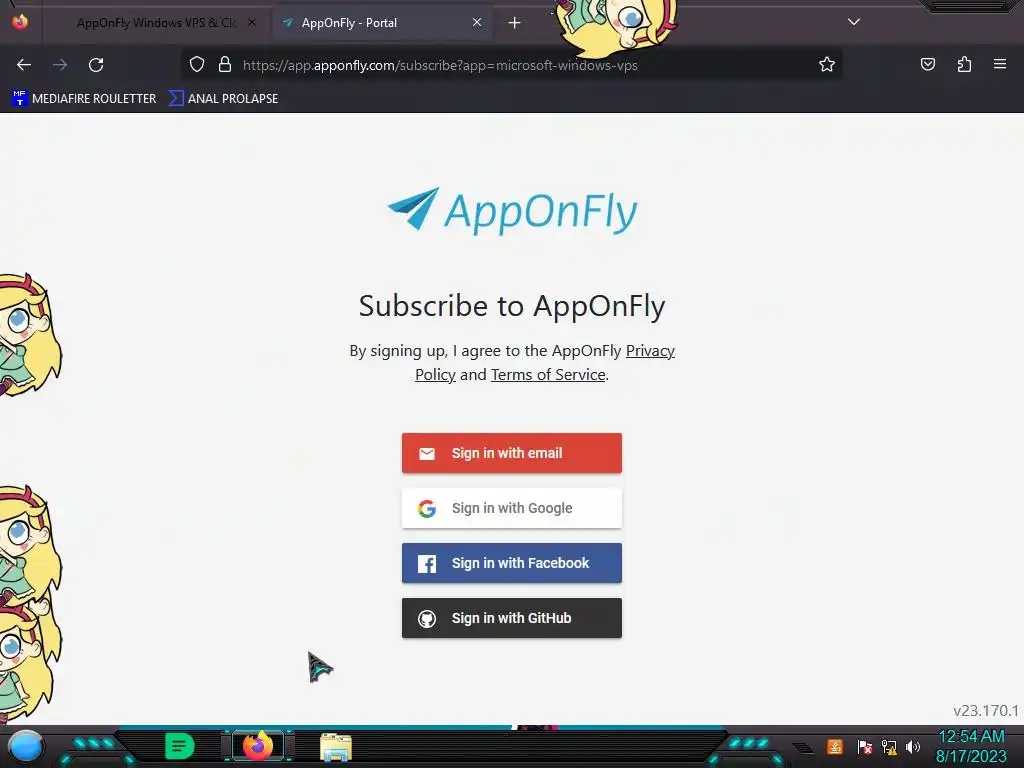Viewport: 1024px width, 768px height.
Task: View site security via padlock icon
Action: point(225,65)
